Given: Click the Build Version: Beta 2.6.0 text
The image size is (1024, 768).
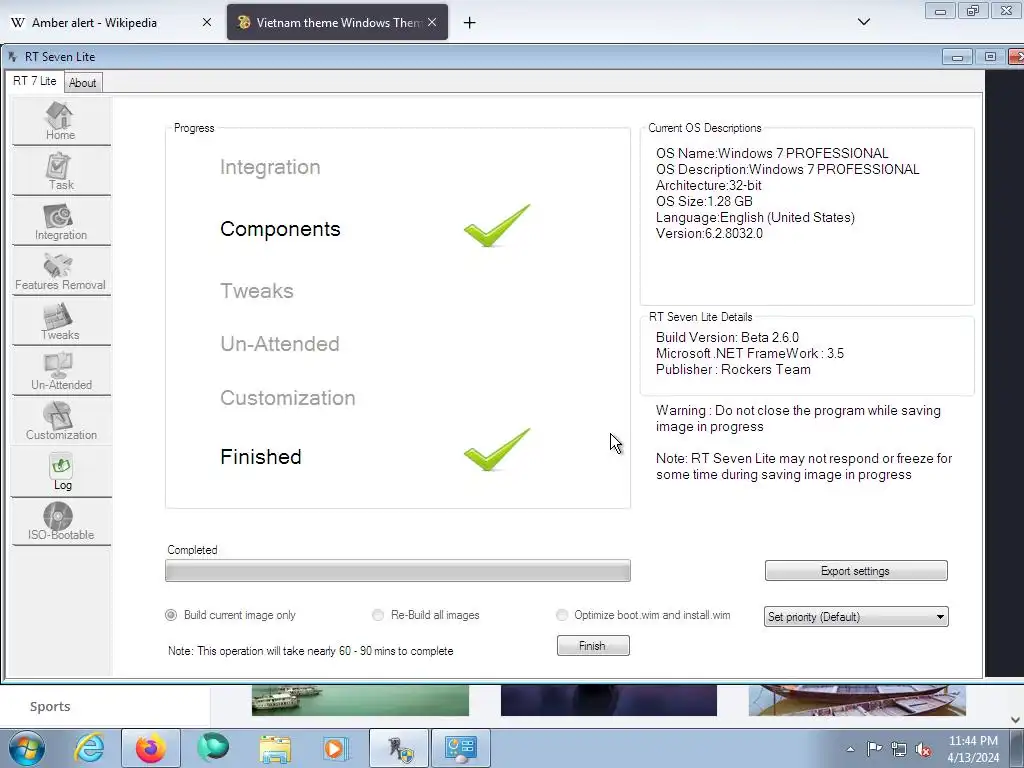Looking at the screenshot, I should coord(728,338).
